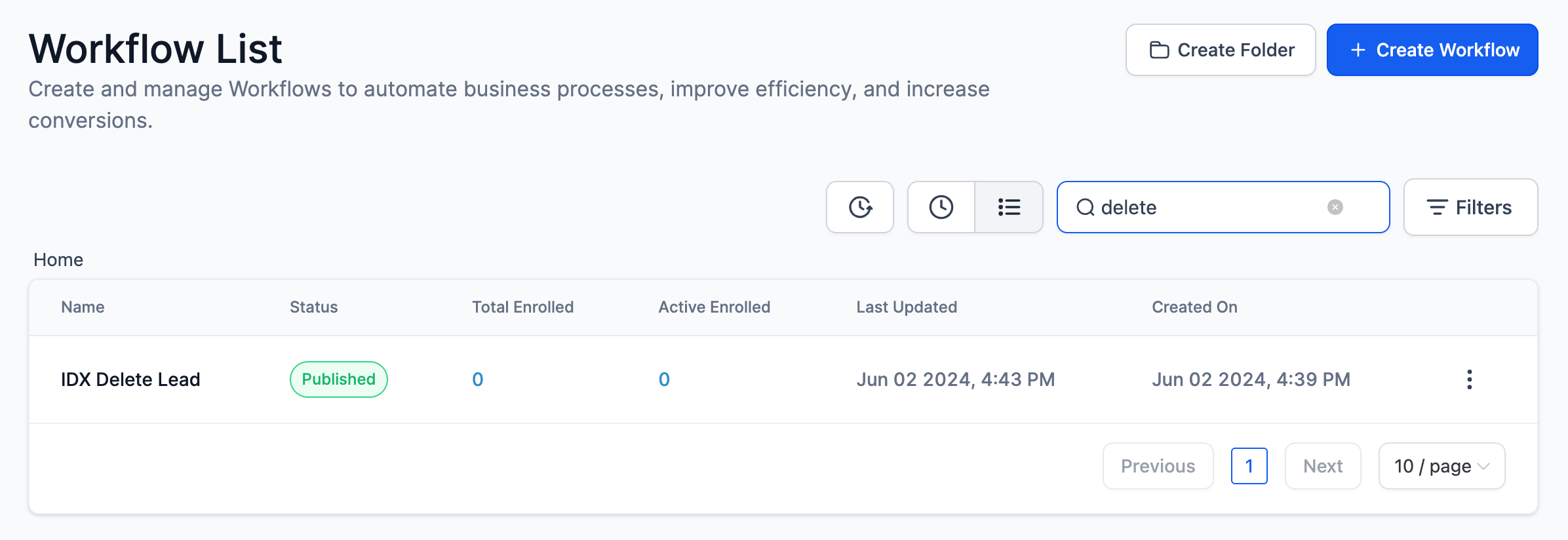Viewport: 1568px width, 540px height.
Task: Click into the search input field
Action: [x=1206, y=207]
